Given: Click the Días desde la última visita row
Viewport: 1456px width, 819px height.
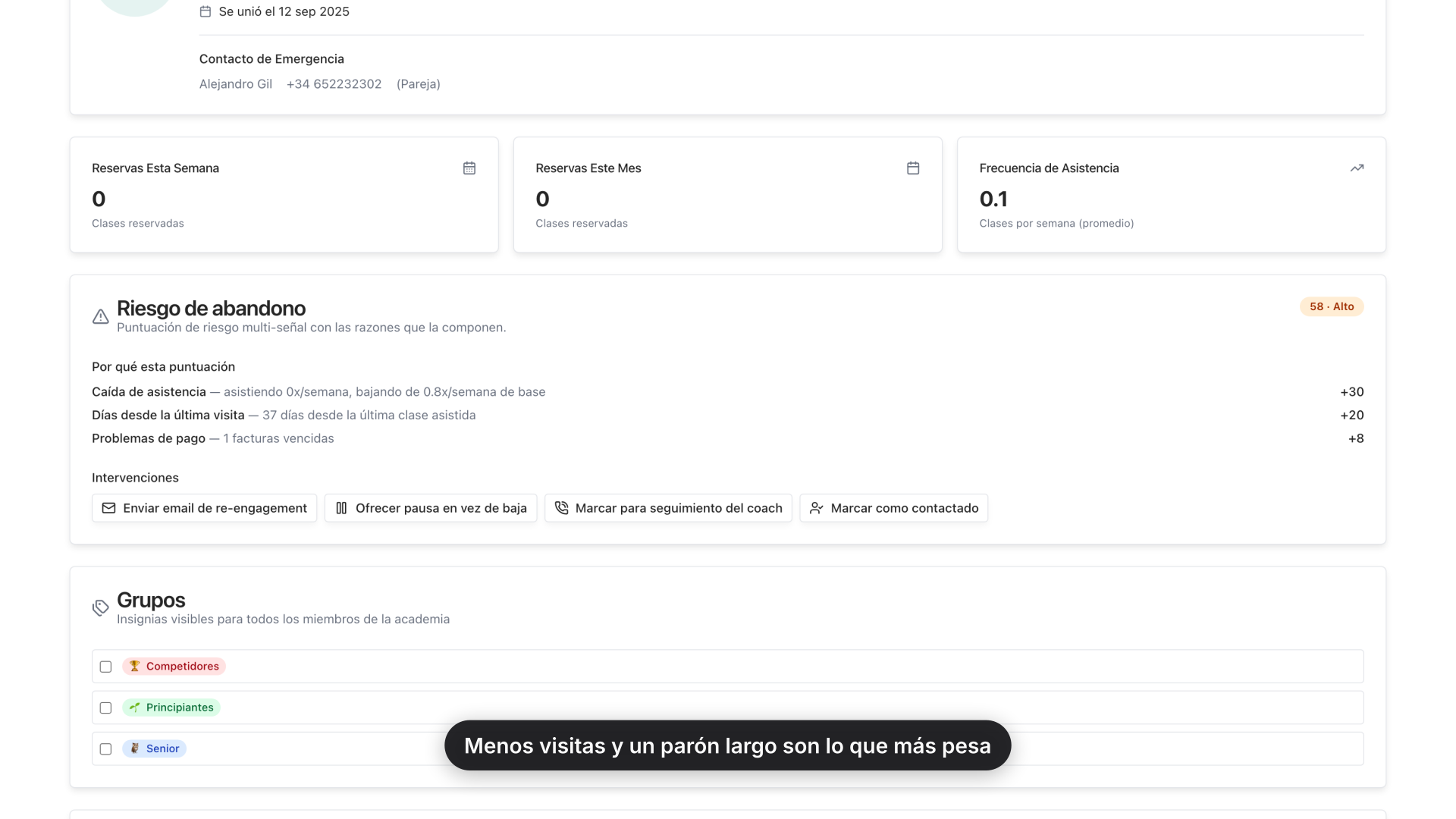Looking at the screenshot, I should pyautogui.click(x=728, y=415).
